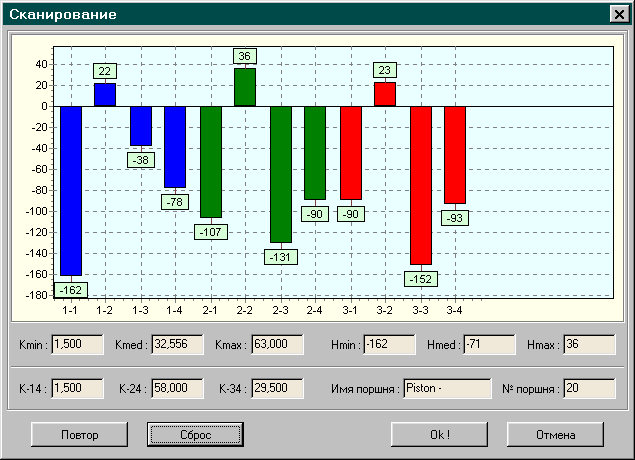Close the Сканирование dialog window
The width and height of the screenshot is (635, 460).
pos(617,15)
